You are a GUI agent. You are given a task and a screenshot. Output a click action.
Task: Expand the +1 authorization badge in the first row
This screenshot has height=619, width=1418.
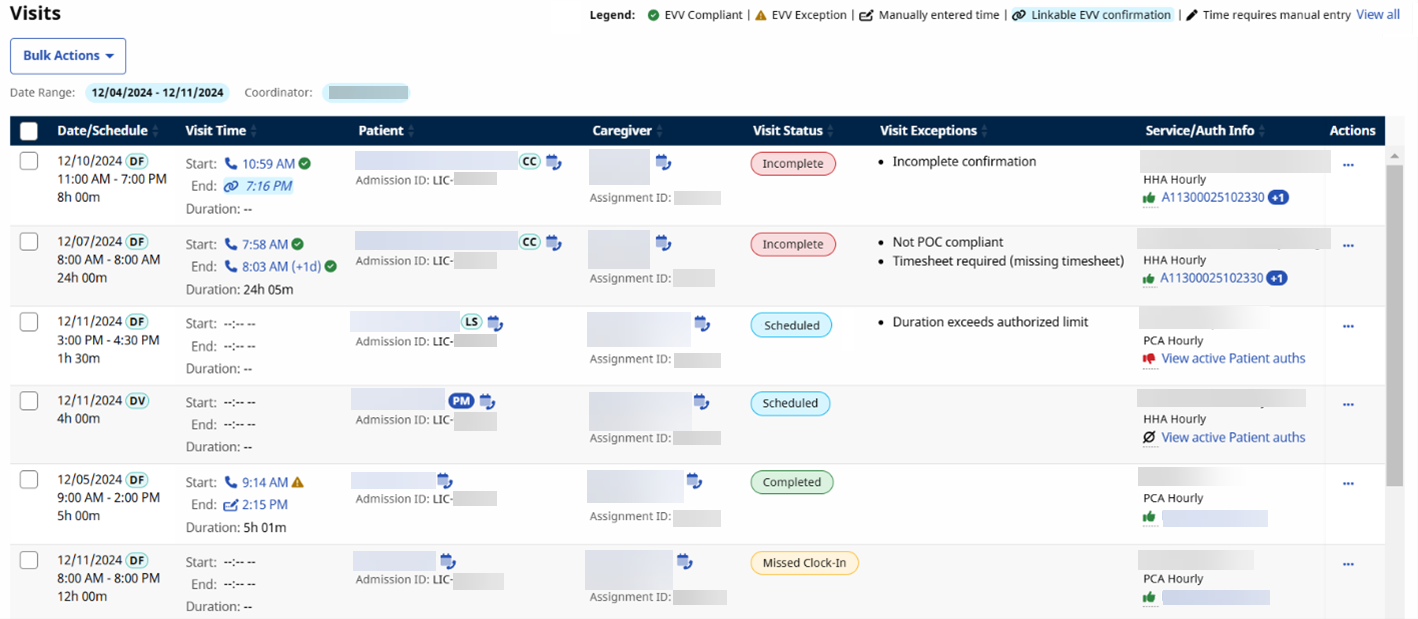(1278, 198)
